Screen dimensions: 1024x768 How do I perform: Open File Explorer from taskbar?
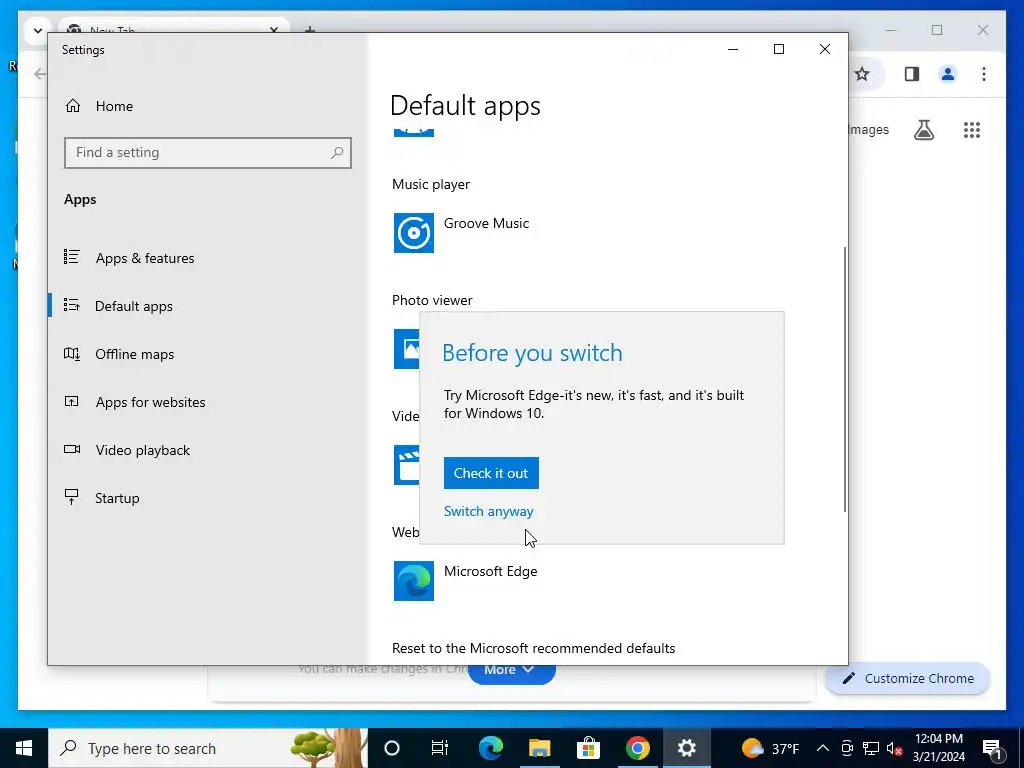[539, 748]
